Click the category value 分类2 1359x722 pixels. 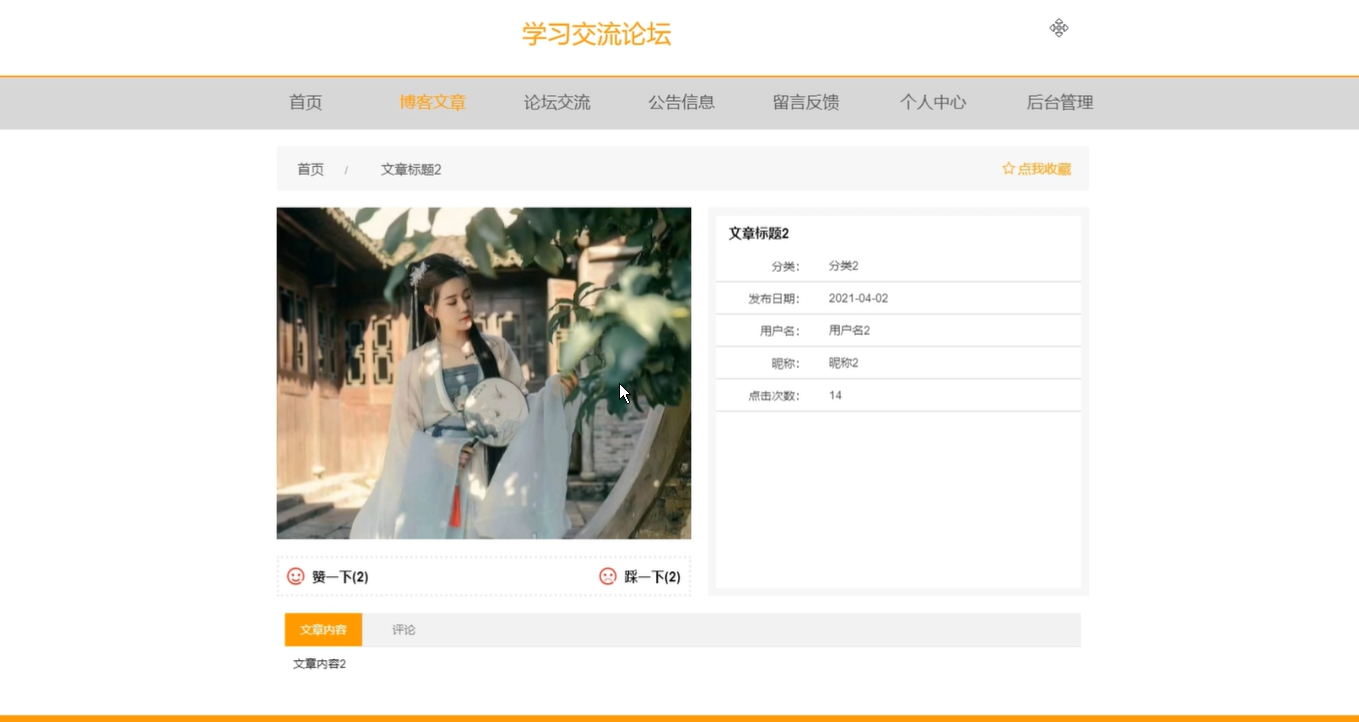844,266
